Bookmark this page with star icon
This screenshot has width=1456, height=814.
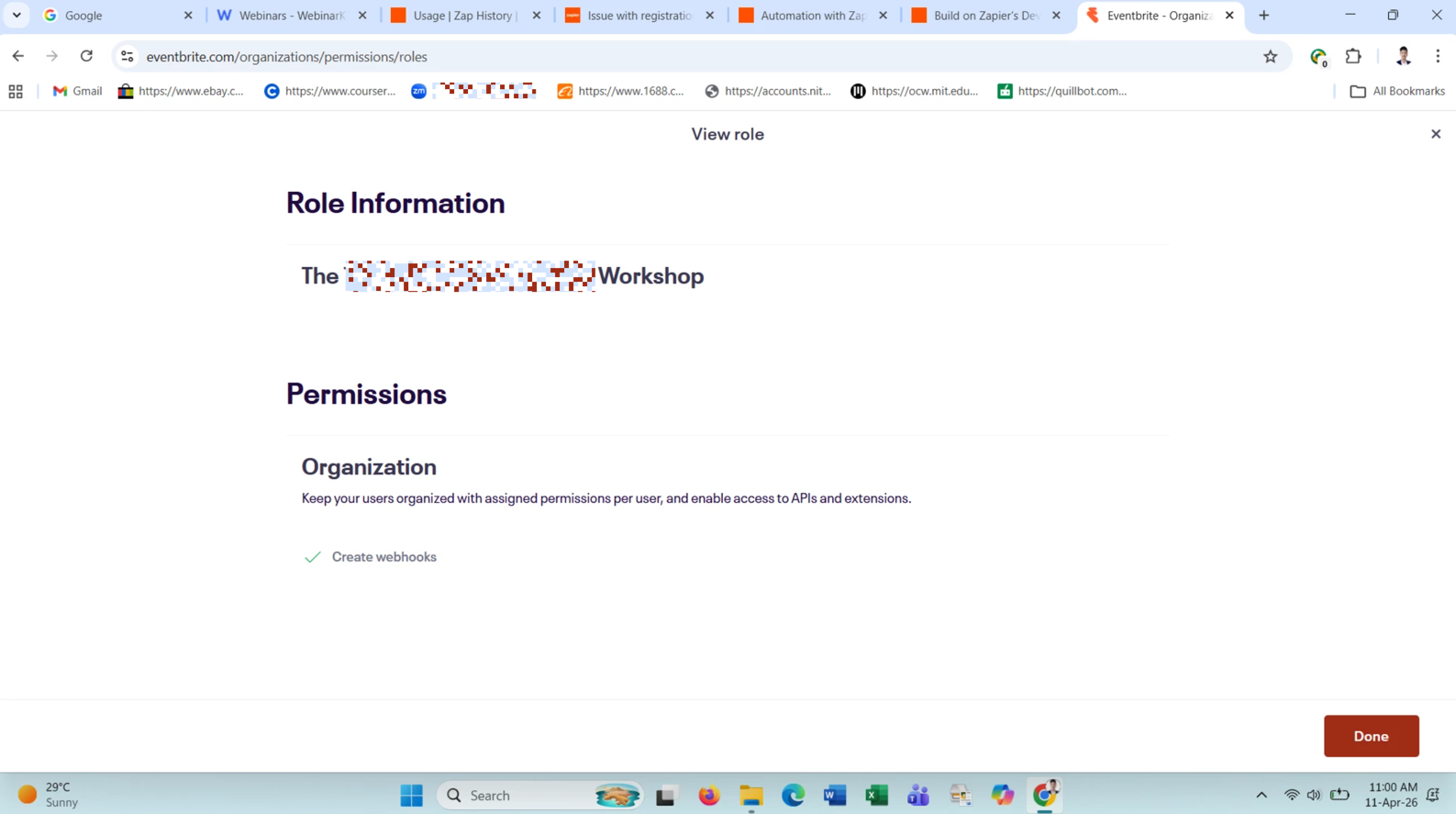pos(1270,57)
